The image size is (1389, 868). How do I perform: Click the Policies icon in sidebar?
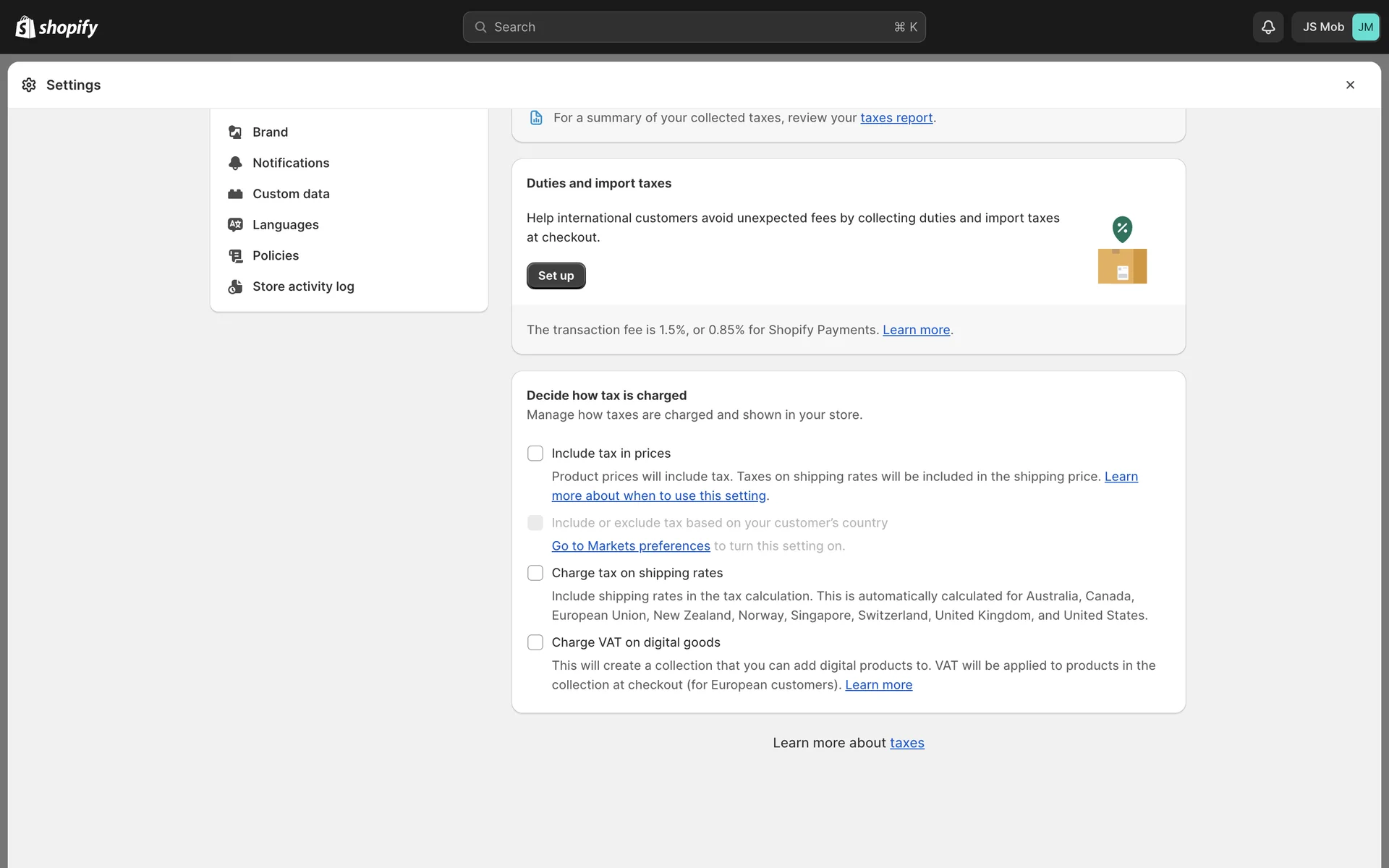pos(235,256)
